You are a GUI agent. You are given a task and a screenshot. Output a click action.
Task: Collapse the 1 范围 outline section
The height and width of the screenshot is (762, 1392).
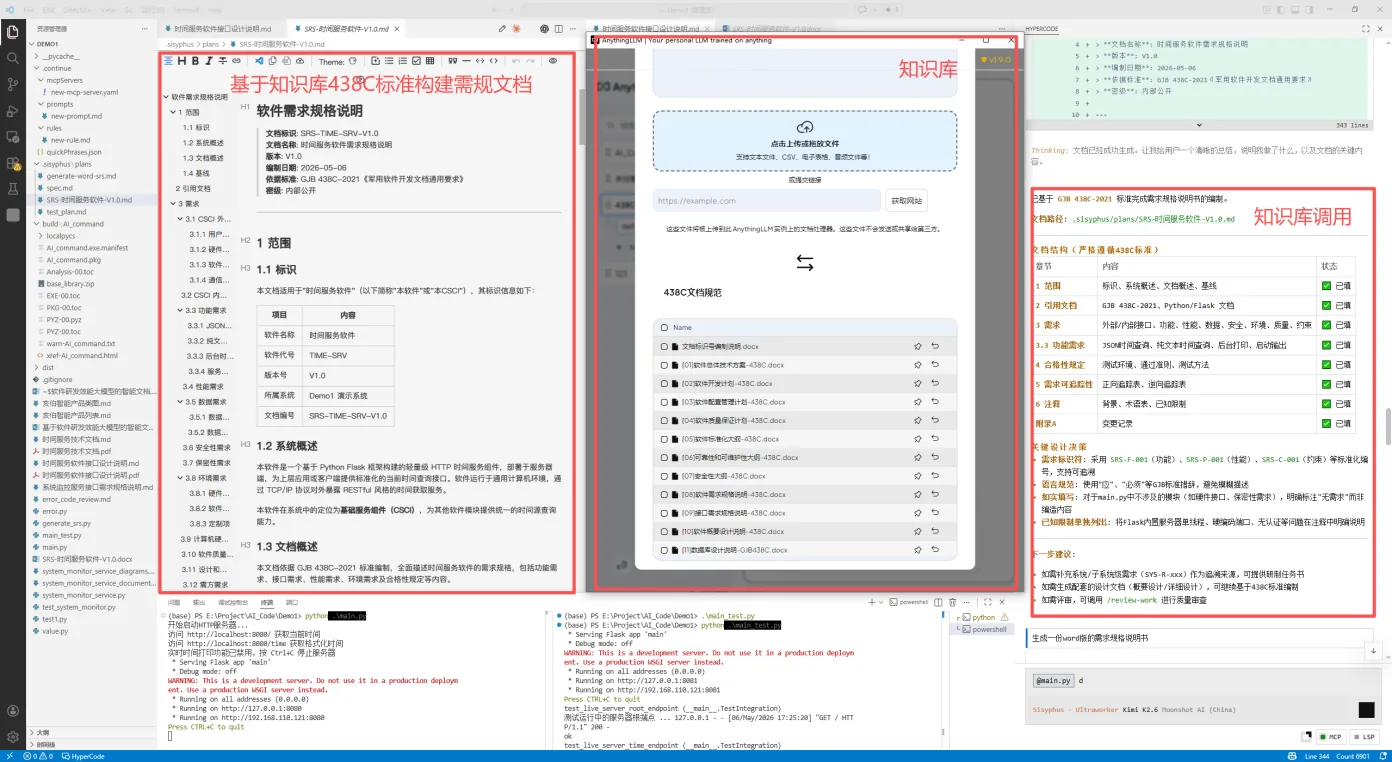173,112
